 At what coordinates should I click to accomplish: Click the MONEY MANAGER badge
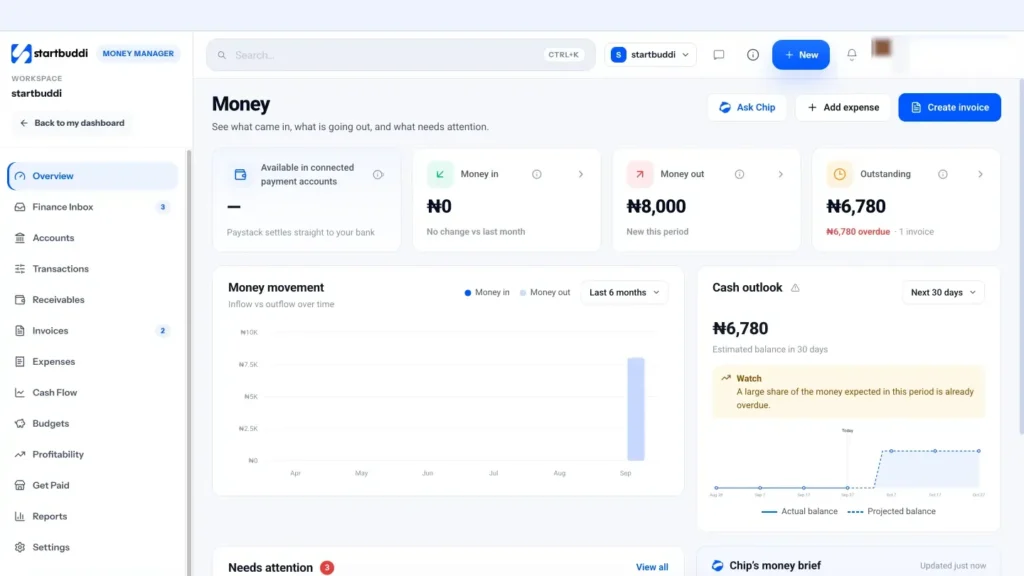point(138,54)
